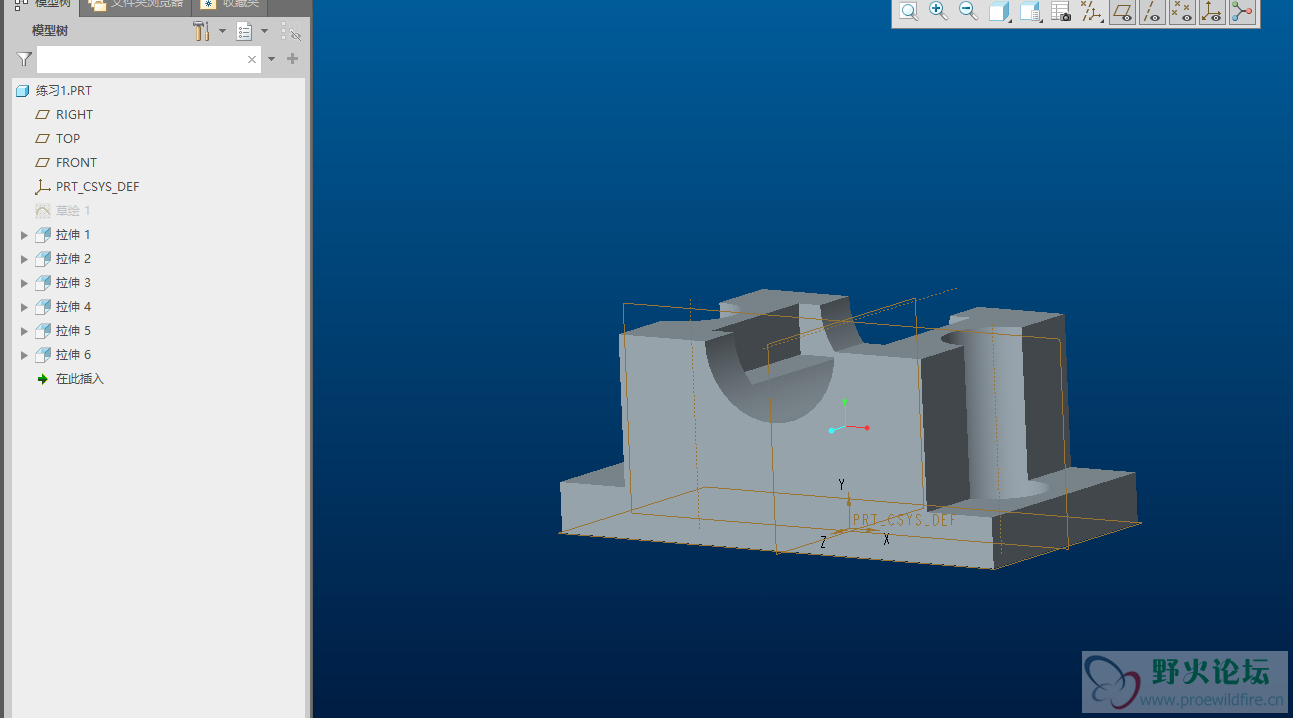Click the 练习1.PRT part icon
Image resolution: width=1293 pixels, height=718 pixels.
22,90
